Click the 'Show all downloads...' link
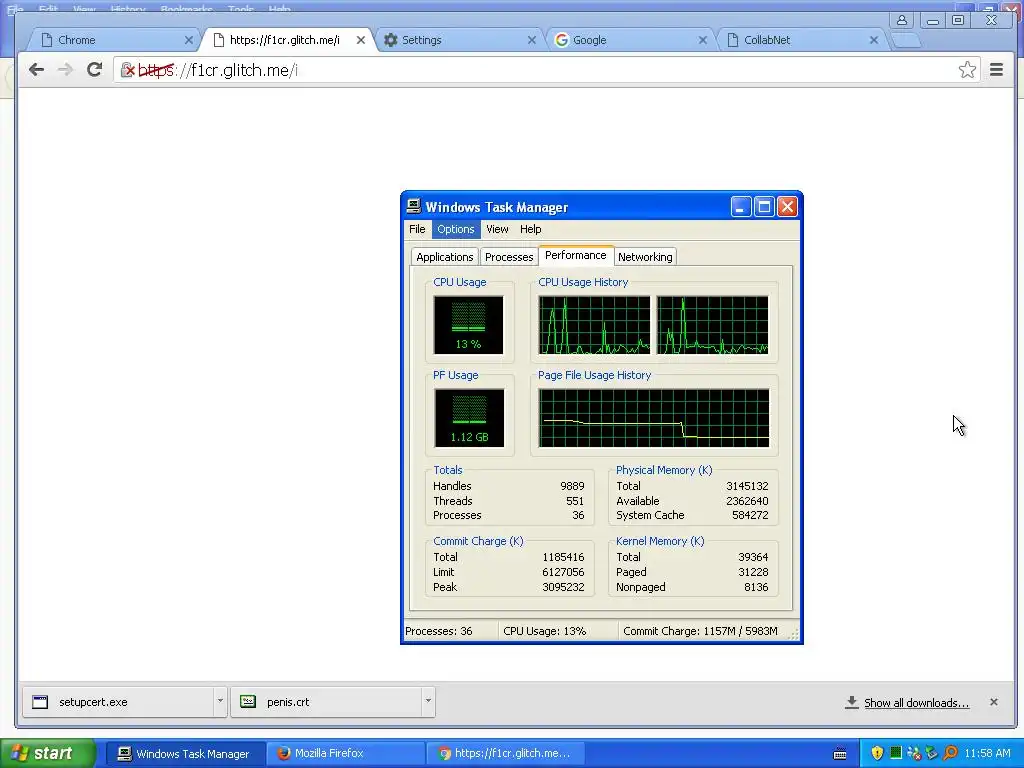This screenshot has height=768, width=1024. click(916, 703)
